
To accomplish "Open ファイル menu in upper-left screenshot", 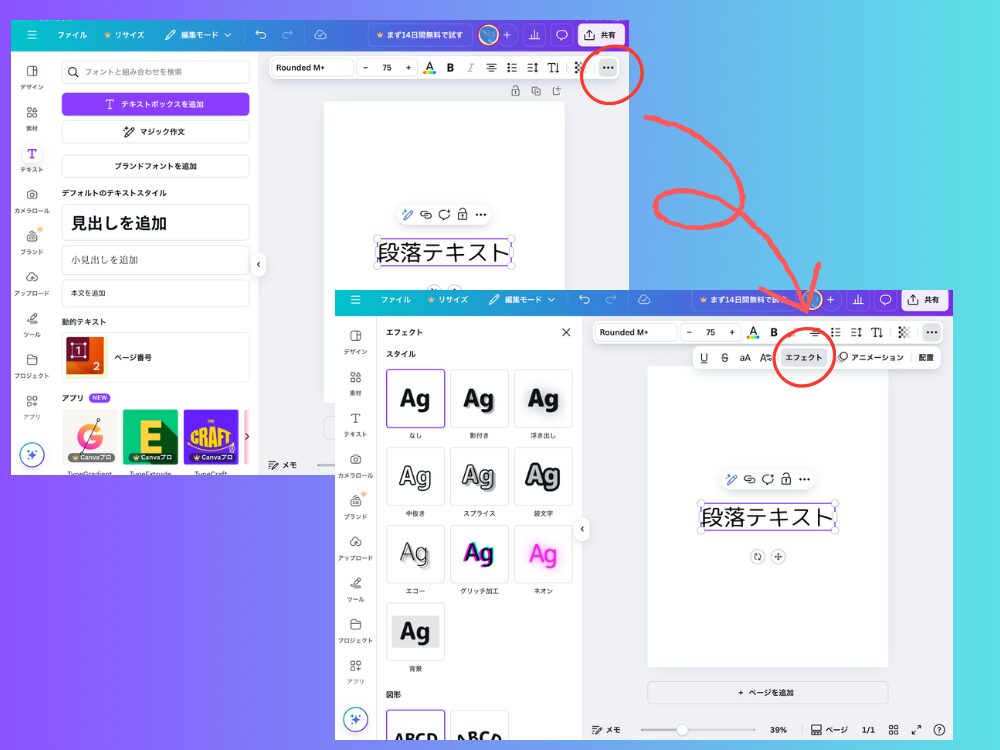I will [x=72, y=35].
